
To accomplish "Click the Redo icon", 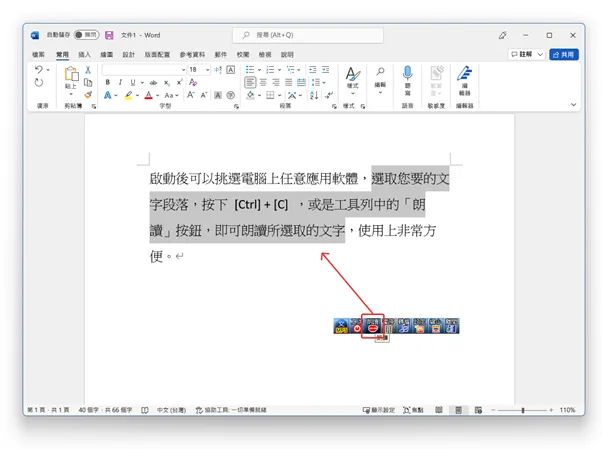I will click(39, 83).
